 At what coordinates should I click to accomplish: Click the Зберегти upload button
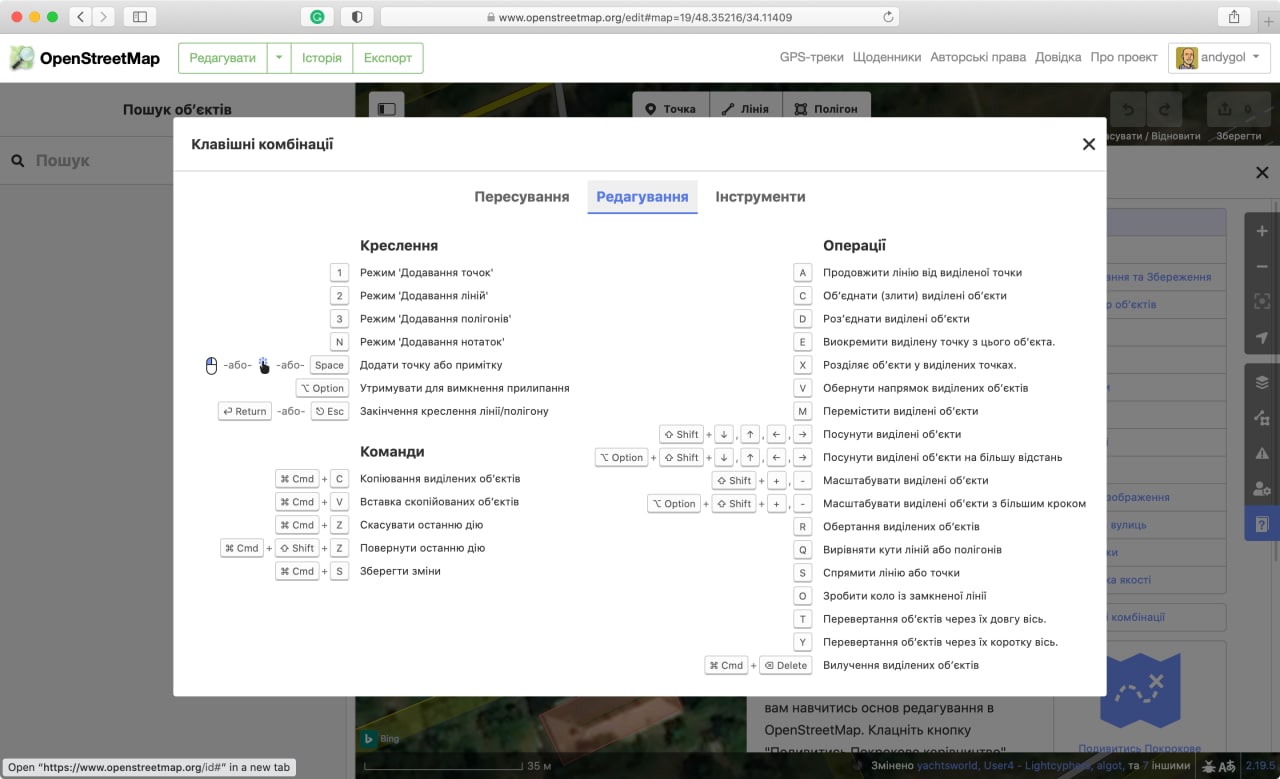(x=1238, y=110)
